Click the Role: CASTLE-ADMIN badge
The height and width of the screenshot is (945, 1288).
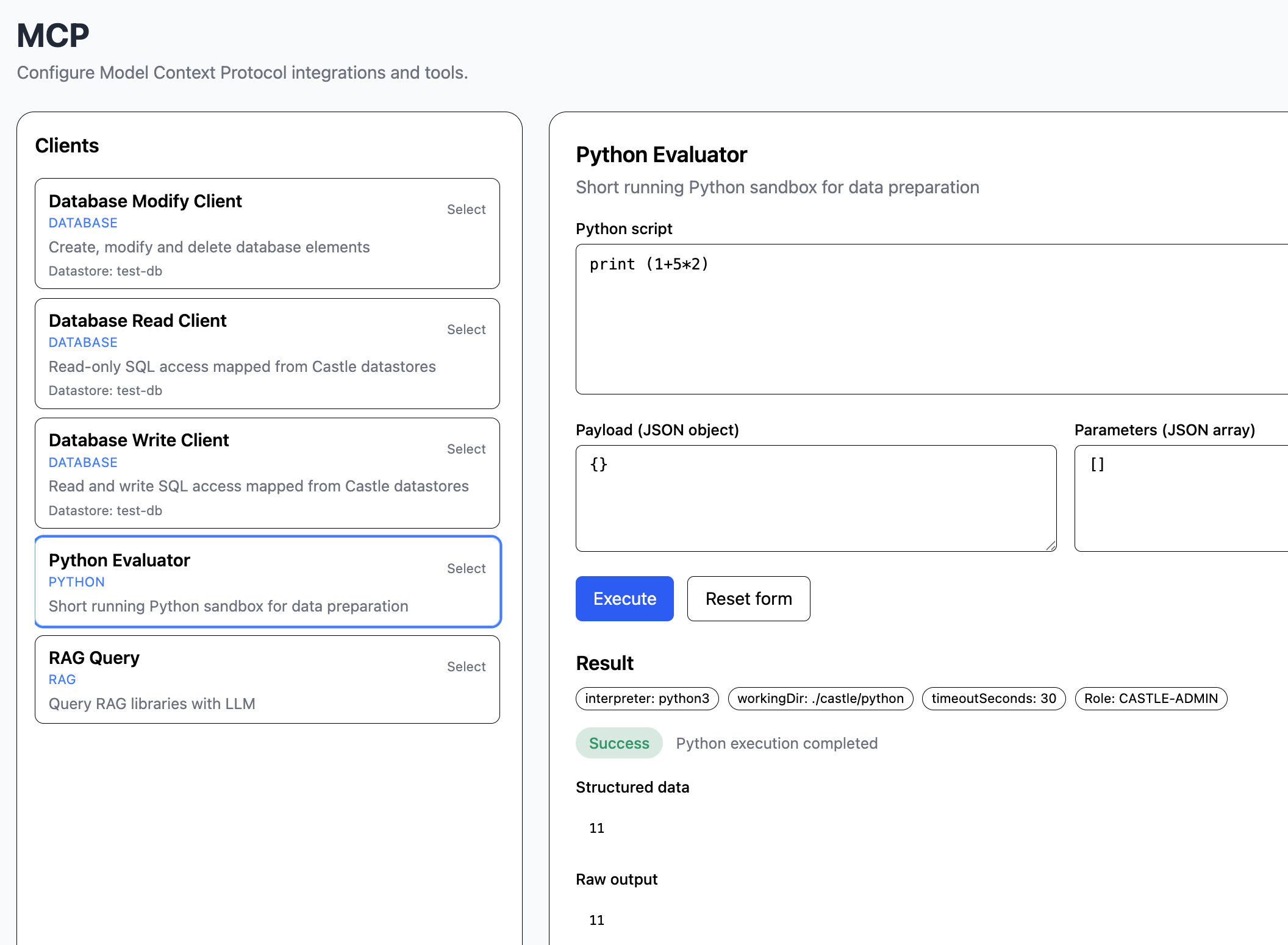[1151, 698]
